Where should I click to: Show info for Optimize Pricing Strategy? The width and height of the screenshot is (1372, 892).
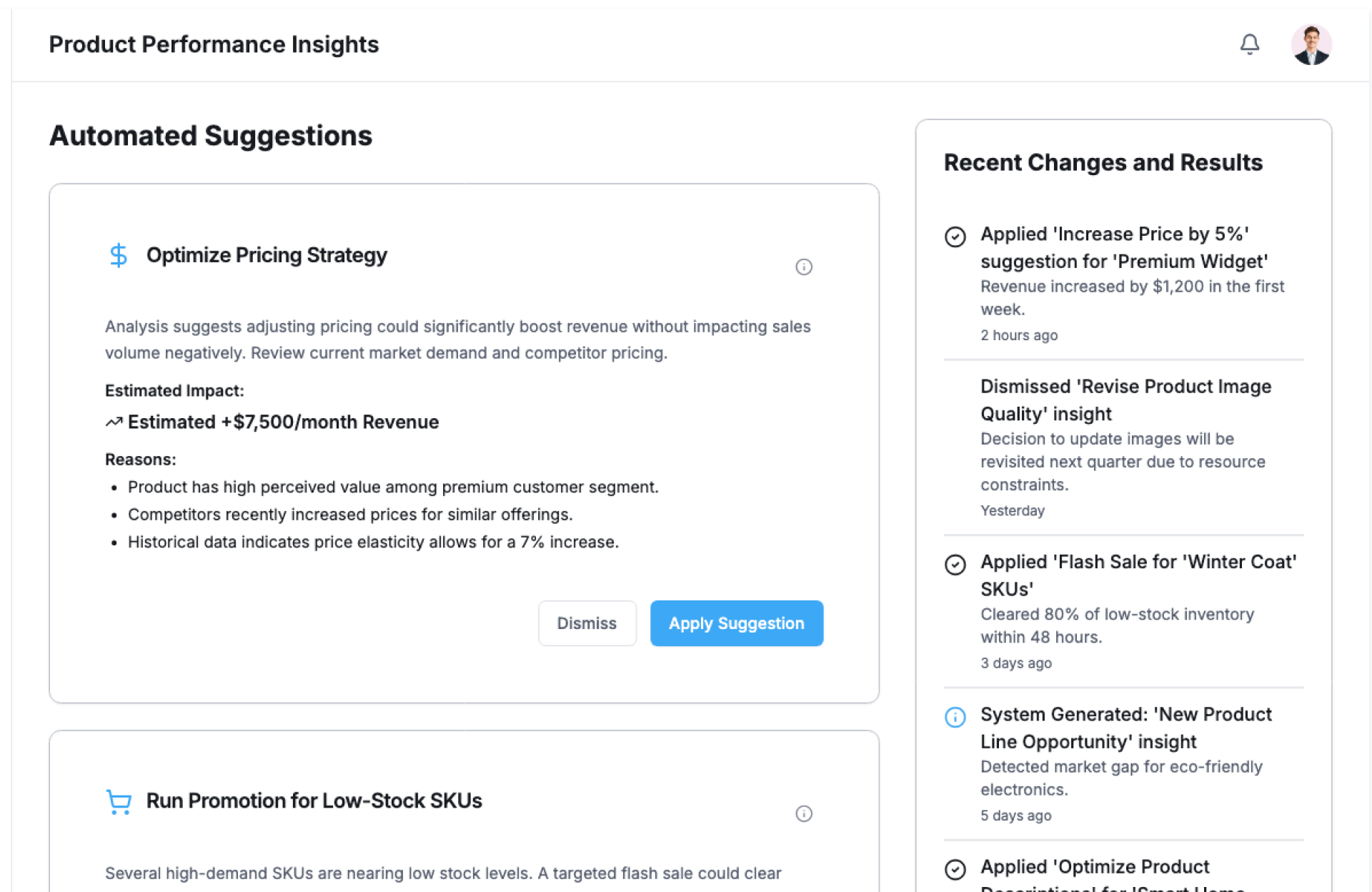804,267
